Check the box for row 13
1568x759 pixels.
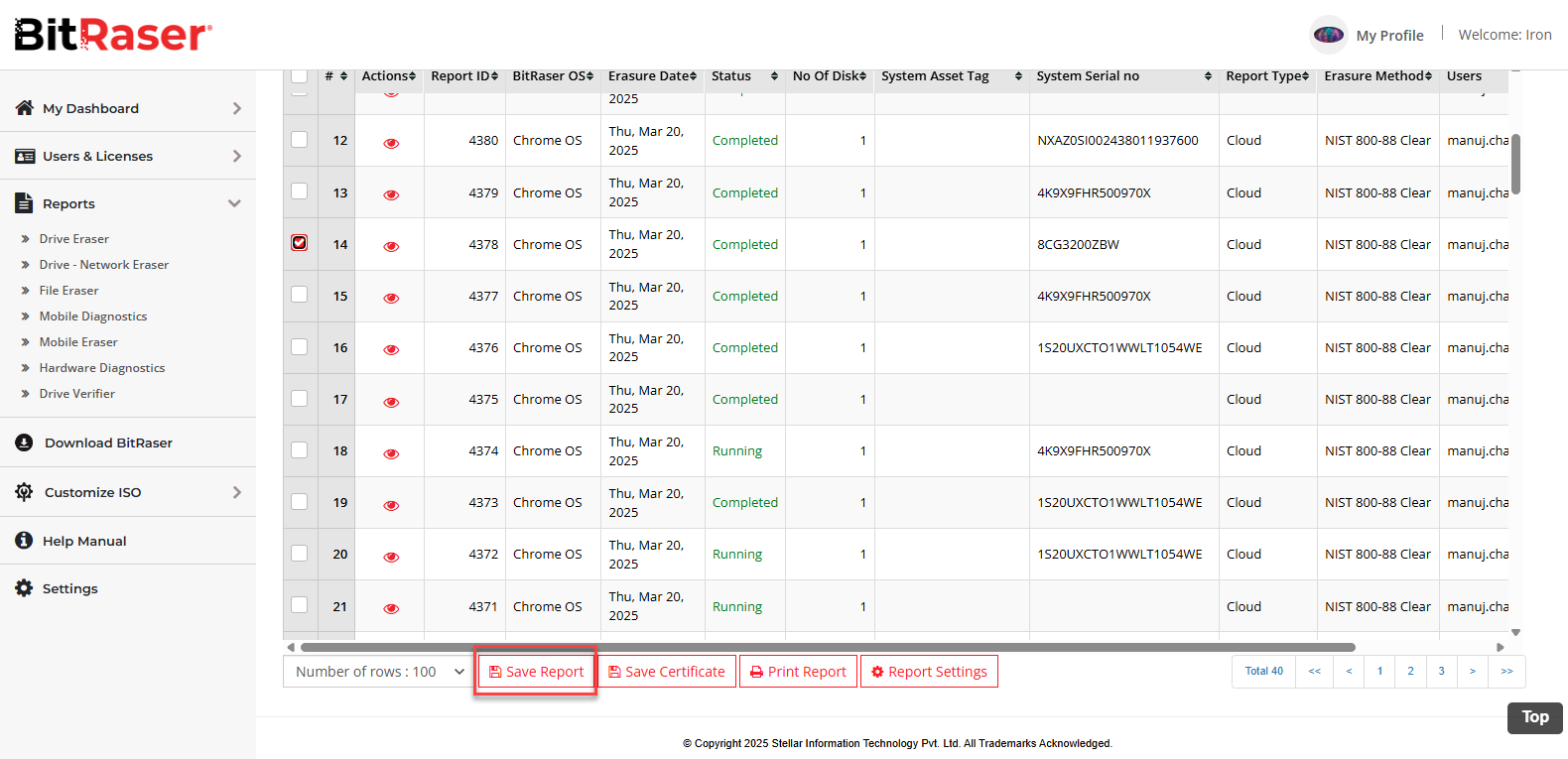(299, 190)
